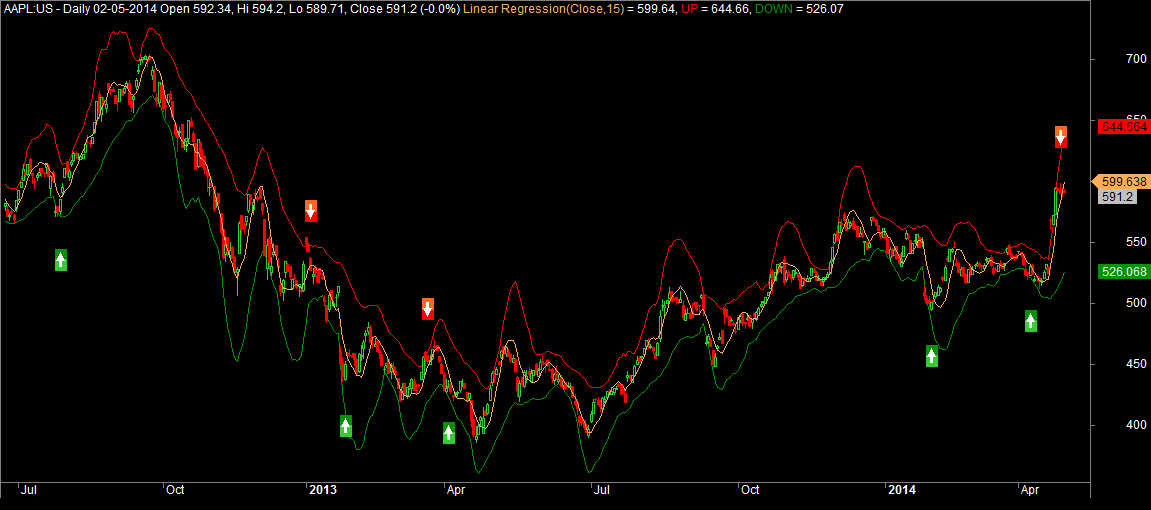
Task: Click the red sell arrow above the 2013 year label
Action: (x=311, y=211)
